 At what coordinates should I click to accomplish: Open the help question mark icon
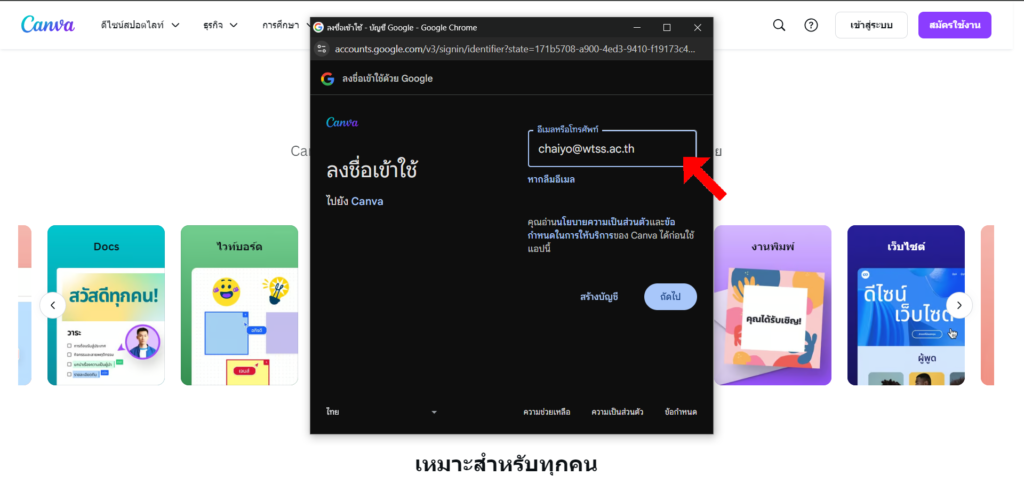tap(810, 25)
